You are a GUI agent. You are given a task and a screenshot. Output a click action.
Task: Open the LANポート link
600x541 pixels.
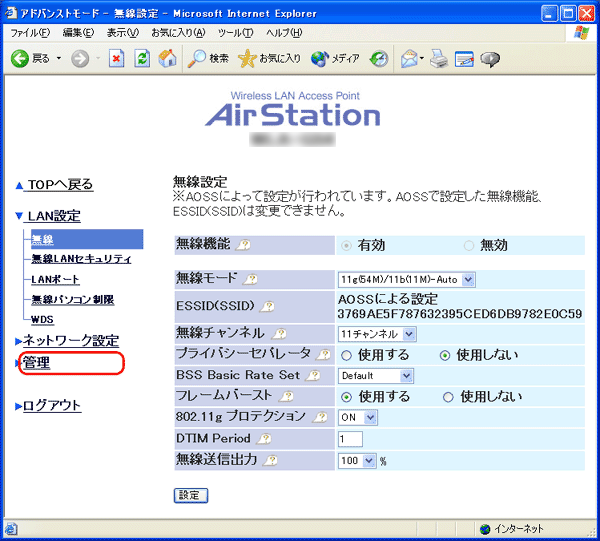tap(55, 280)
